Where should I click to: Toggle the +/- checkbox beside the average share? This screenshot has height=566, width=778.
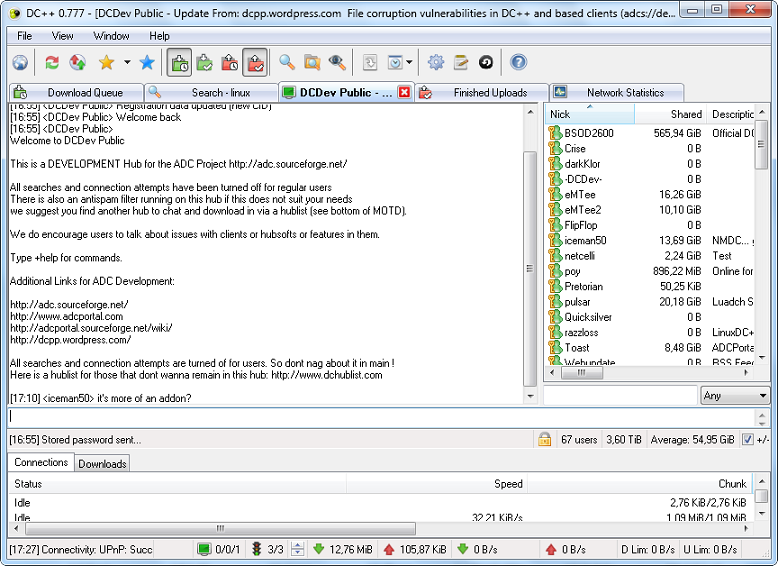[748, 439]
